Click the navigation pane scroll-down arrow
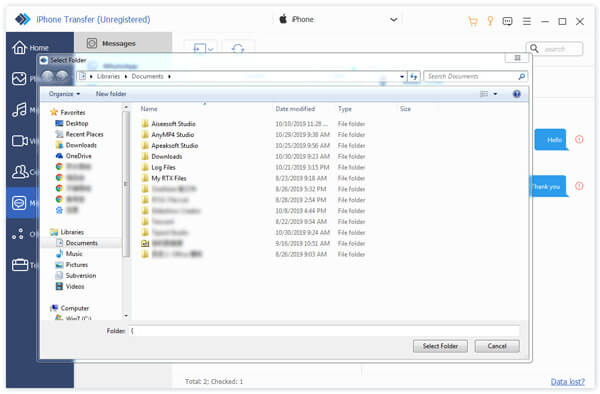Viewport: 600px width, 394px height. (x=126, y=316)
